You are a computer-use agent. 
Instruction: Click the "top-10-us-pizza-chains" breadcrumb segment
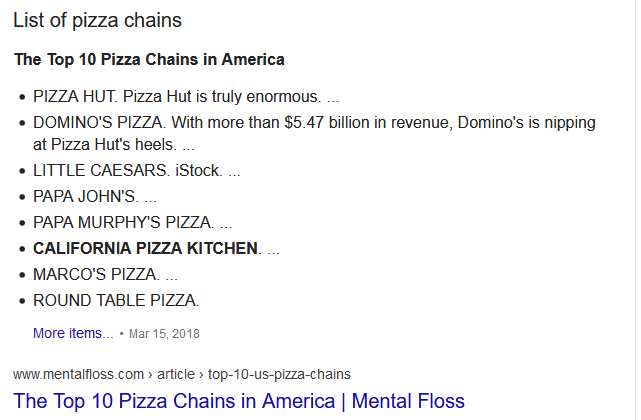(279, 374)
